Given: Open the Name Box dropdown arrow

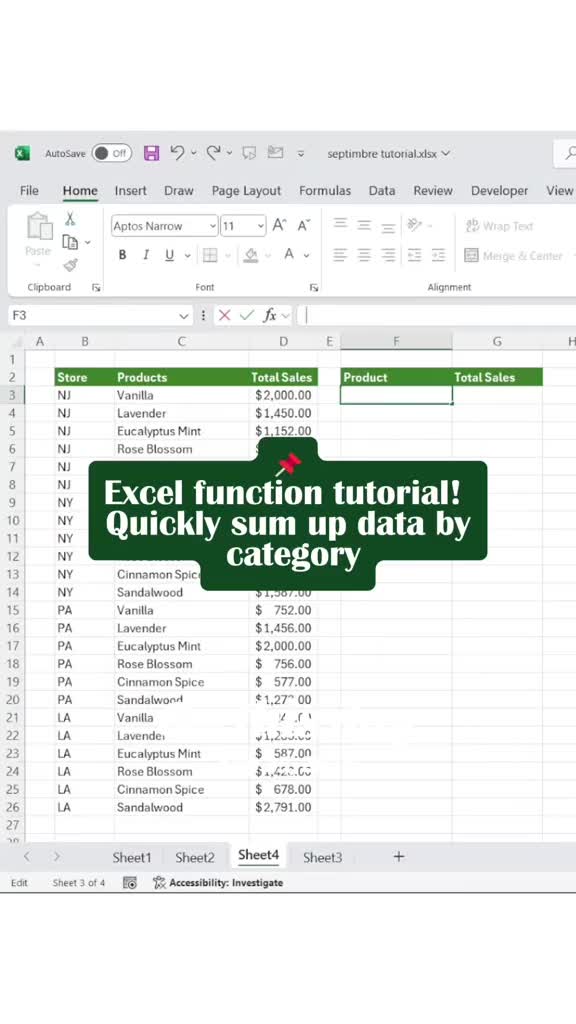Looking at the screenshot, I should (x=184, y=316).
